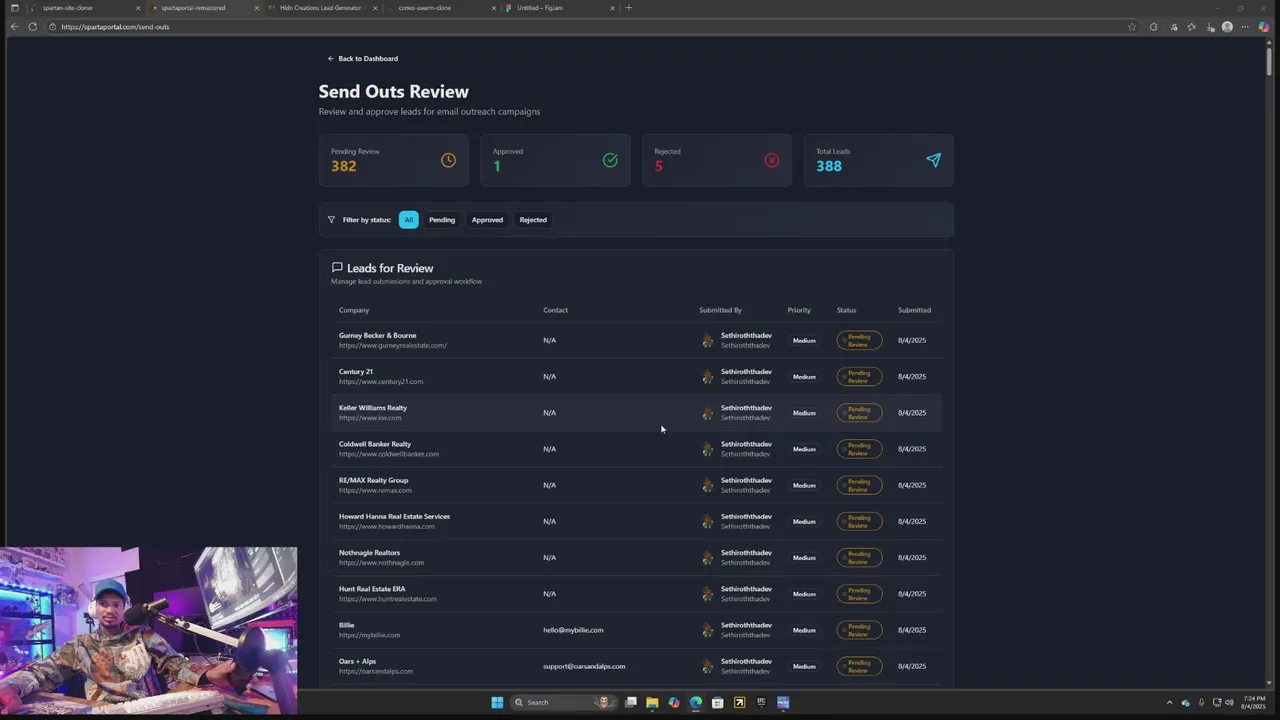The height and width of the screenshot is (720, 1280).
Task: Open Epic Games launcher from taskbar
Action: tap(761, 702)
